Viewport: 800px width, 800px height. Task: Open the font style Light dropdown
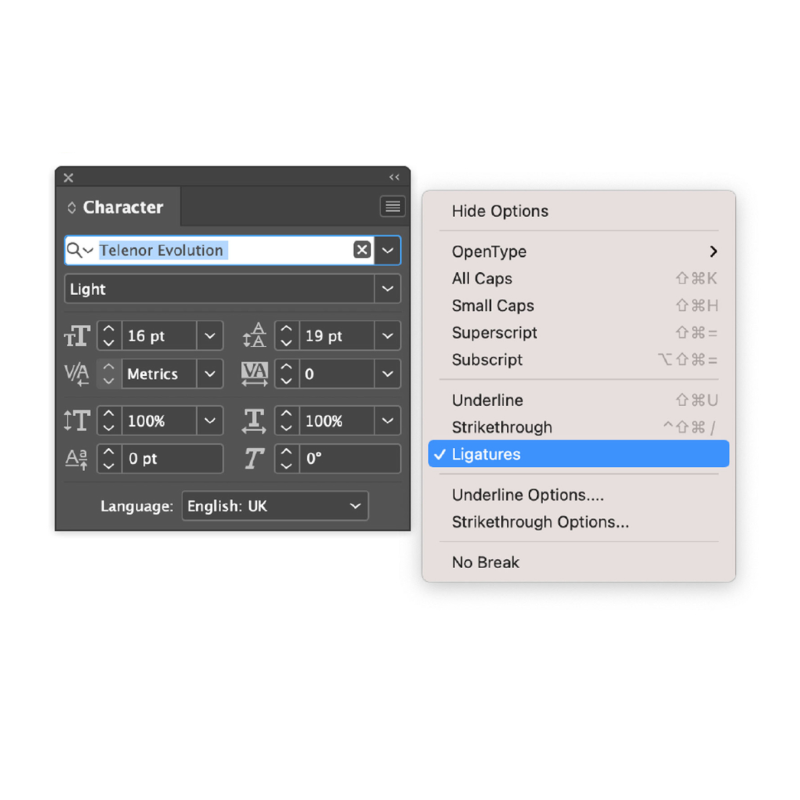(388, 289)
